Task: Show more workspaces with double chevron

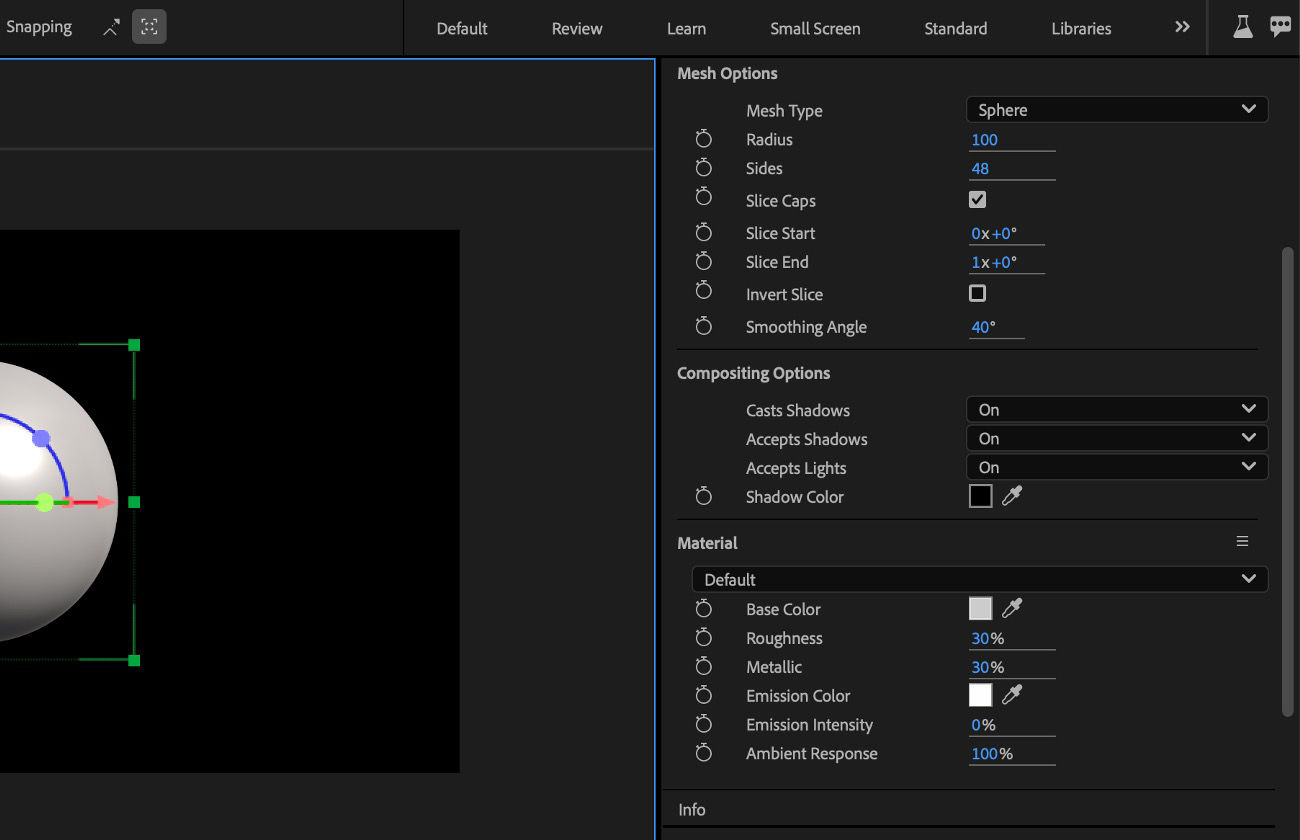Action: click(x=1182, y=27)
